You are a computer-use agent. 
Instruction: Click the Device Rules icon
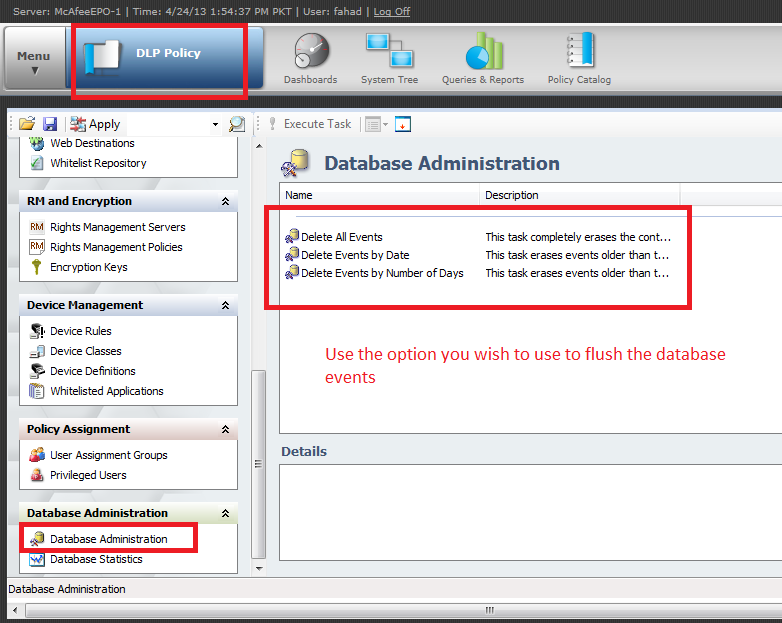pyautogui.click(x=37, y=331)
